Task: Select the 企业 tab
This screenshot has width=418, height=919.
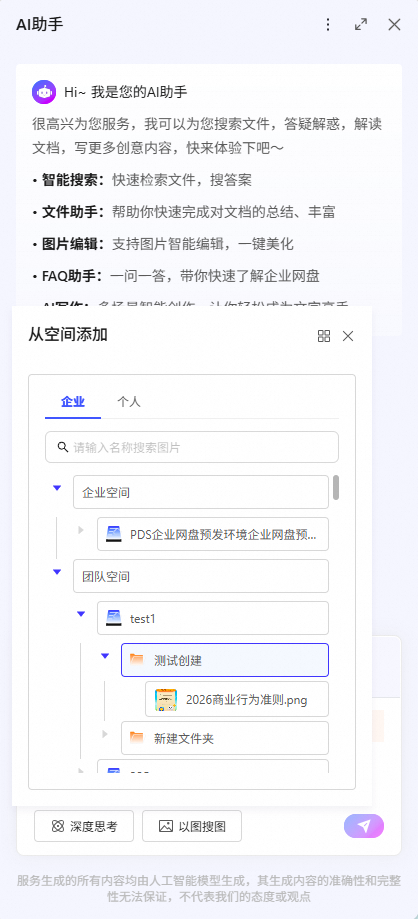Action: 73,402
